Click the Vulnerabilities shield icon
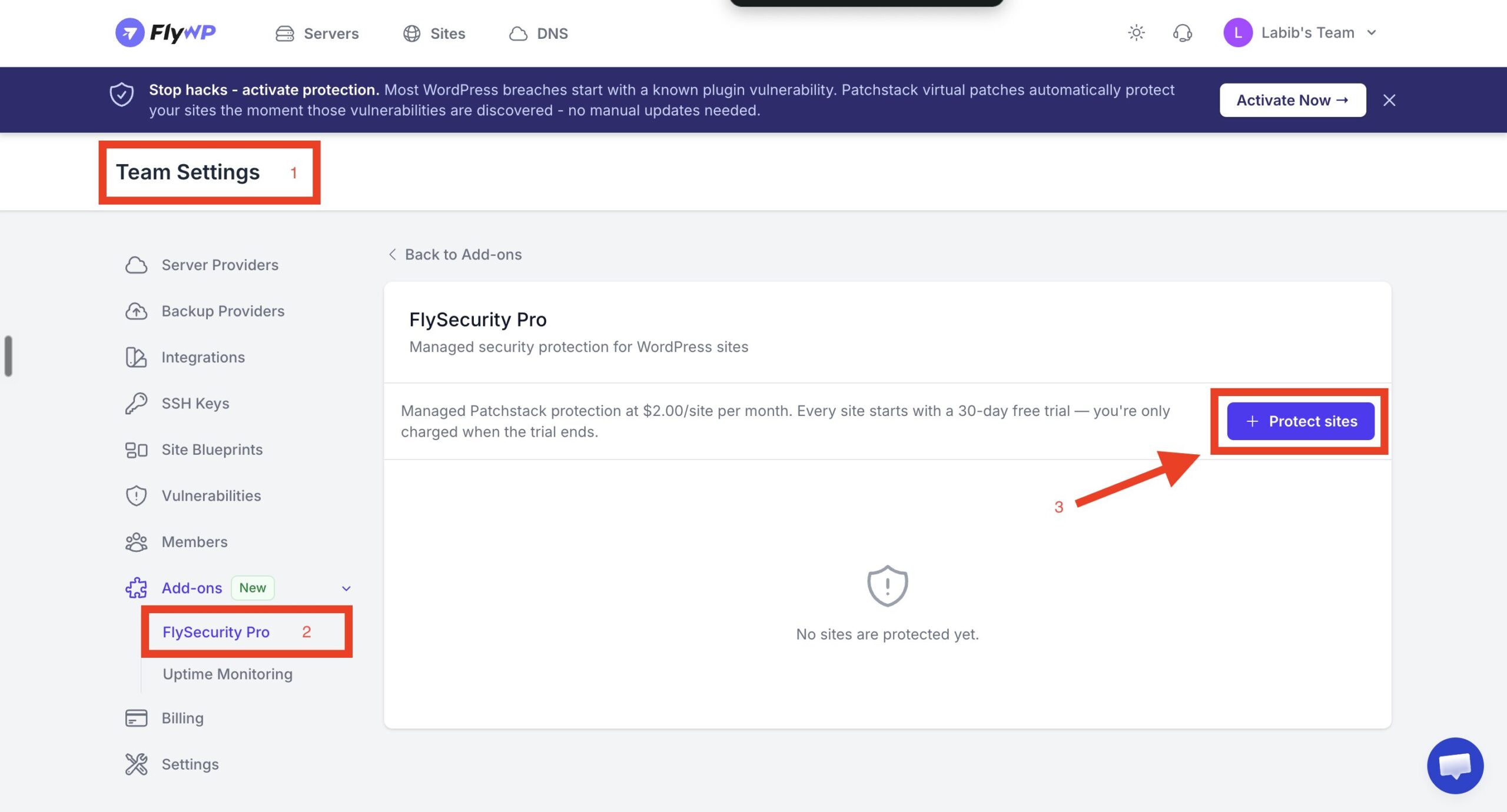 point(136,495)
